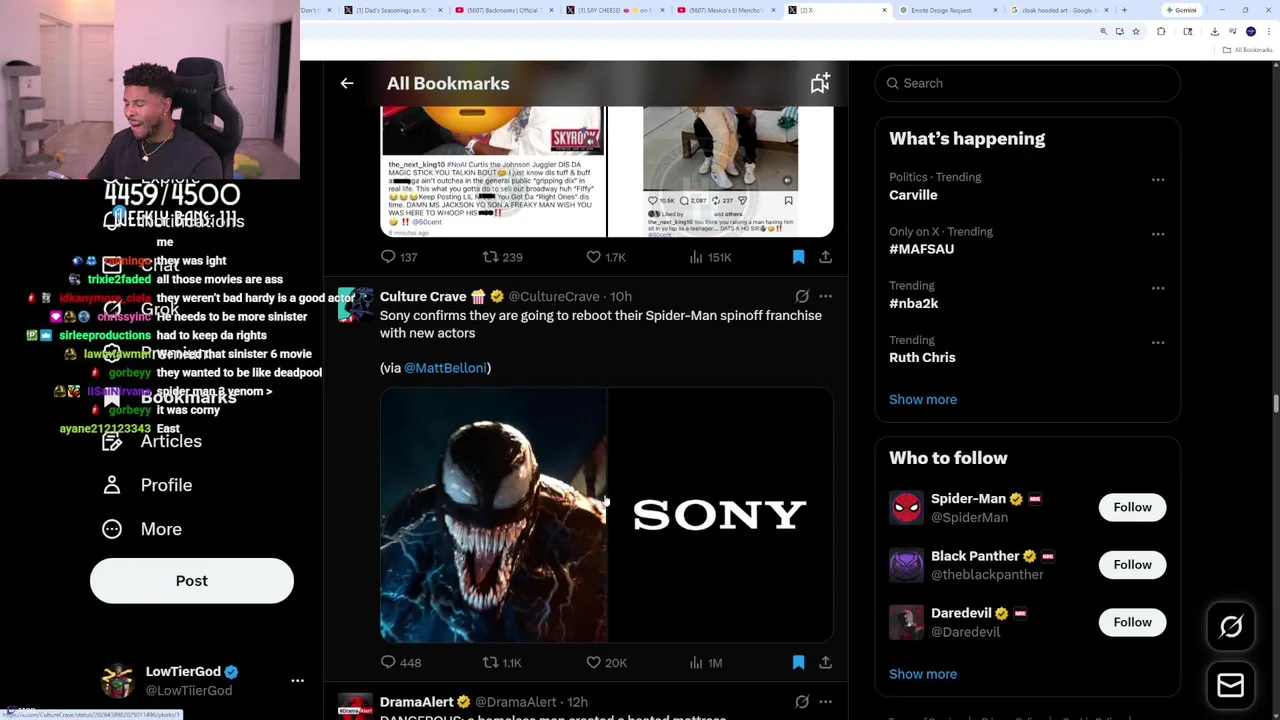Open the Carville trending topic
This screenshot has width=1280, height=720.
point(1027,186)
